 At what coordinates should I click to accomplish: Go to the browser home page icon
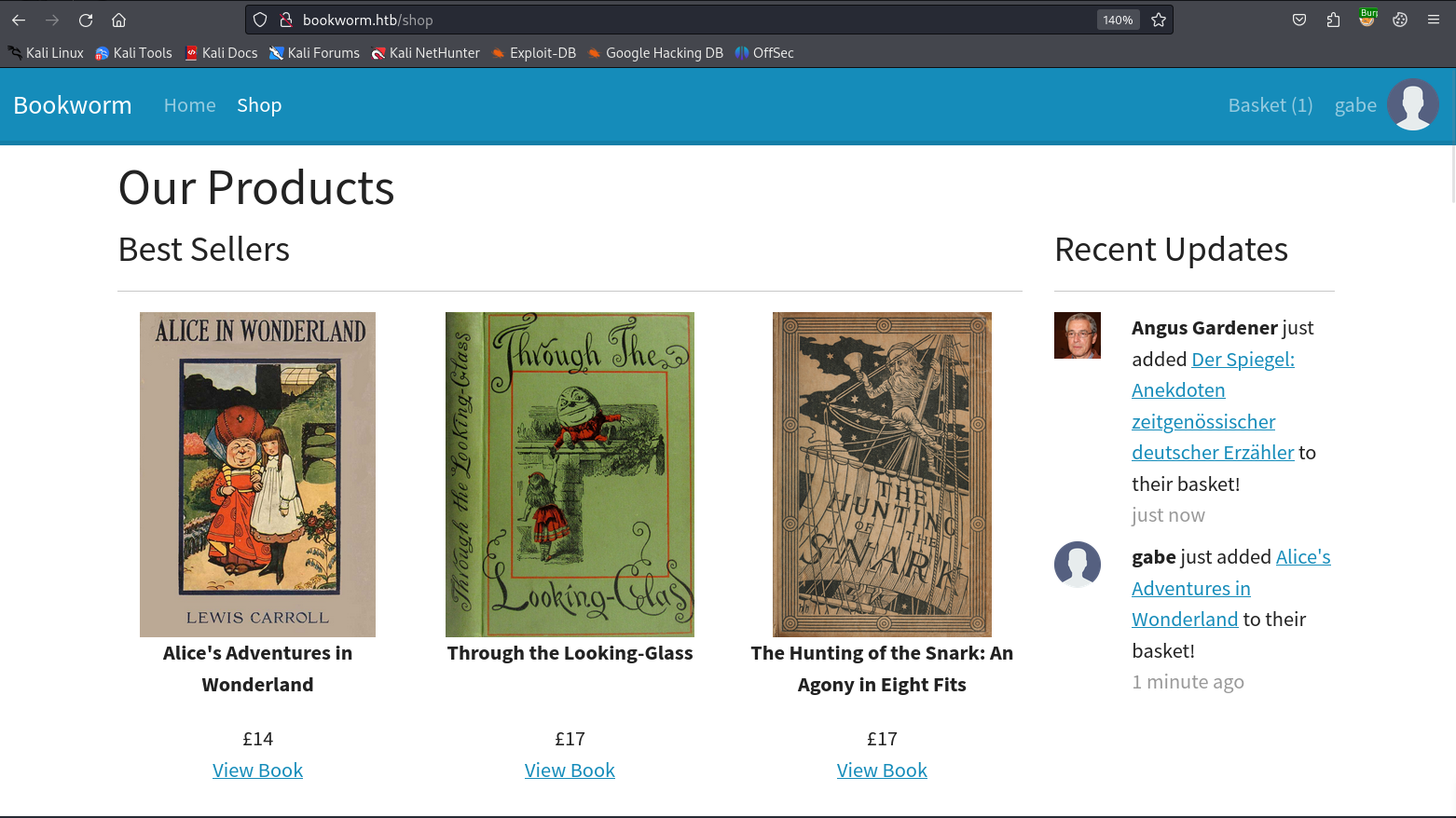(x=118, y=20)
